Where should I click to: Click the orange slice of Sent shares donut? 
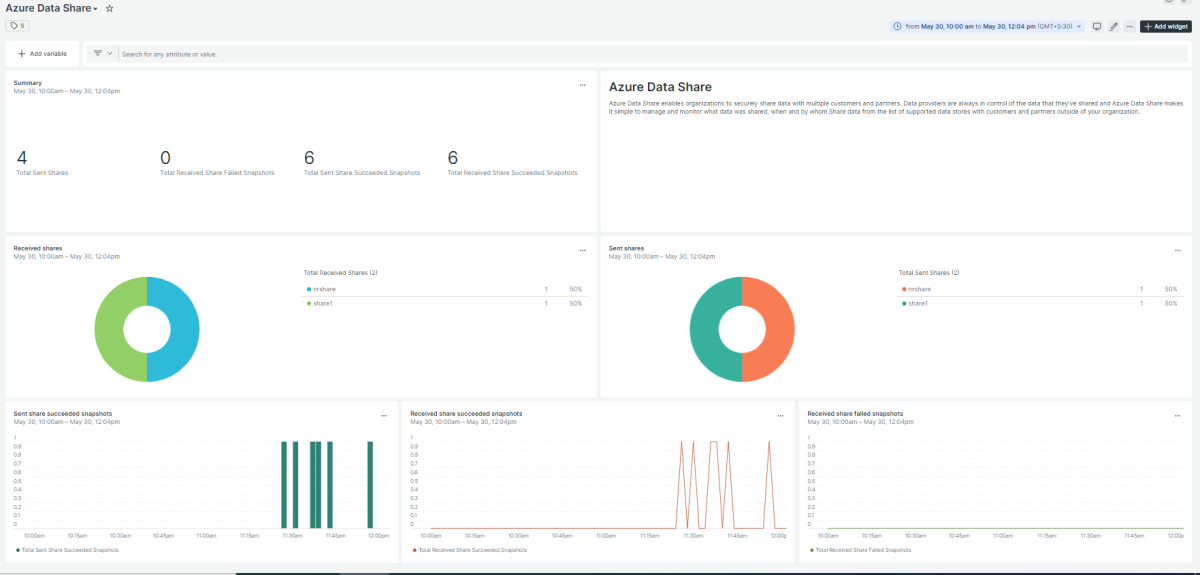coord(778,329)
